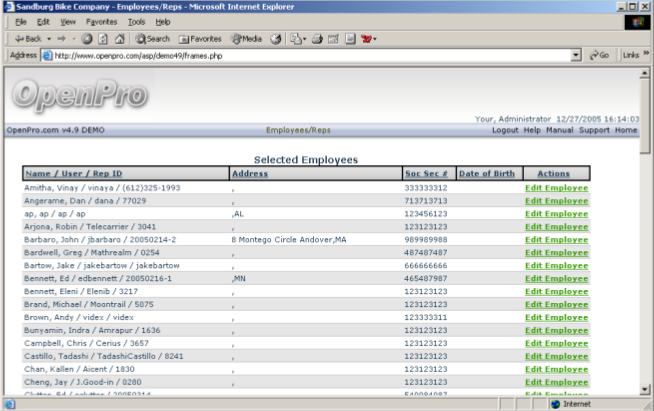Expand the Back button history arrow
Screen dimensions: 654x411
(x=49, y=39)
